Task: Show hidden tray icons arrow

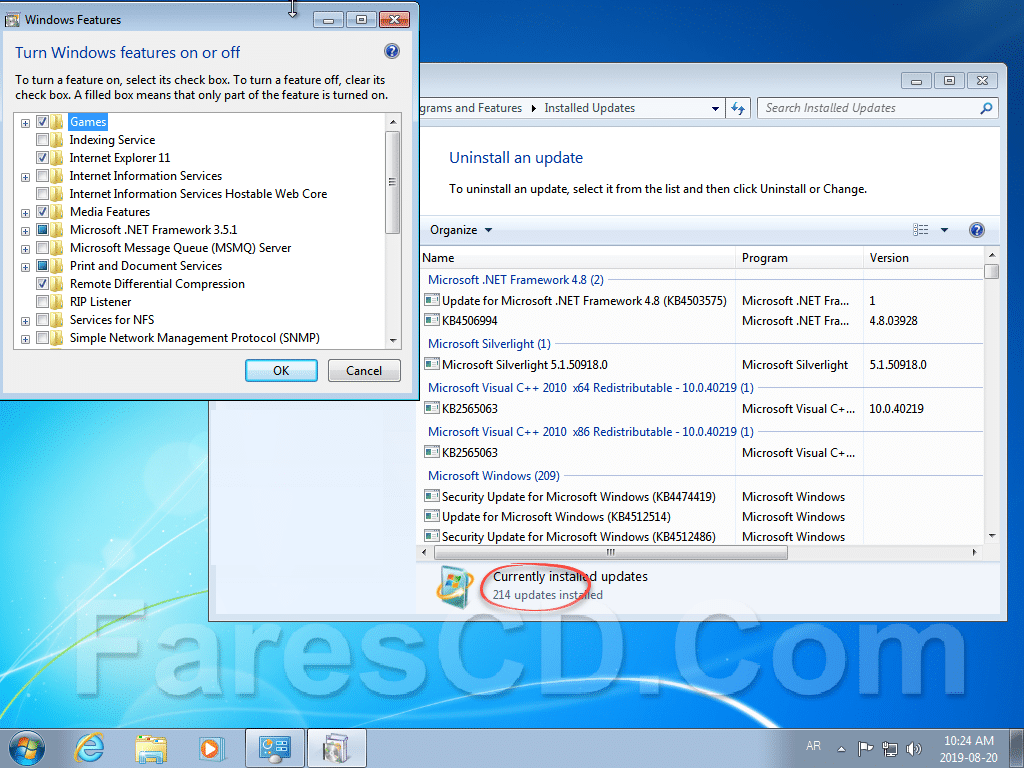Action: point(842,749)
